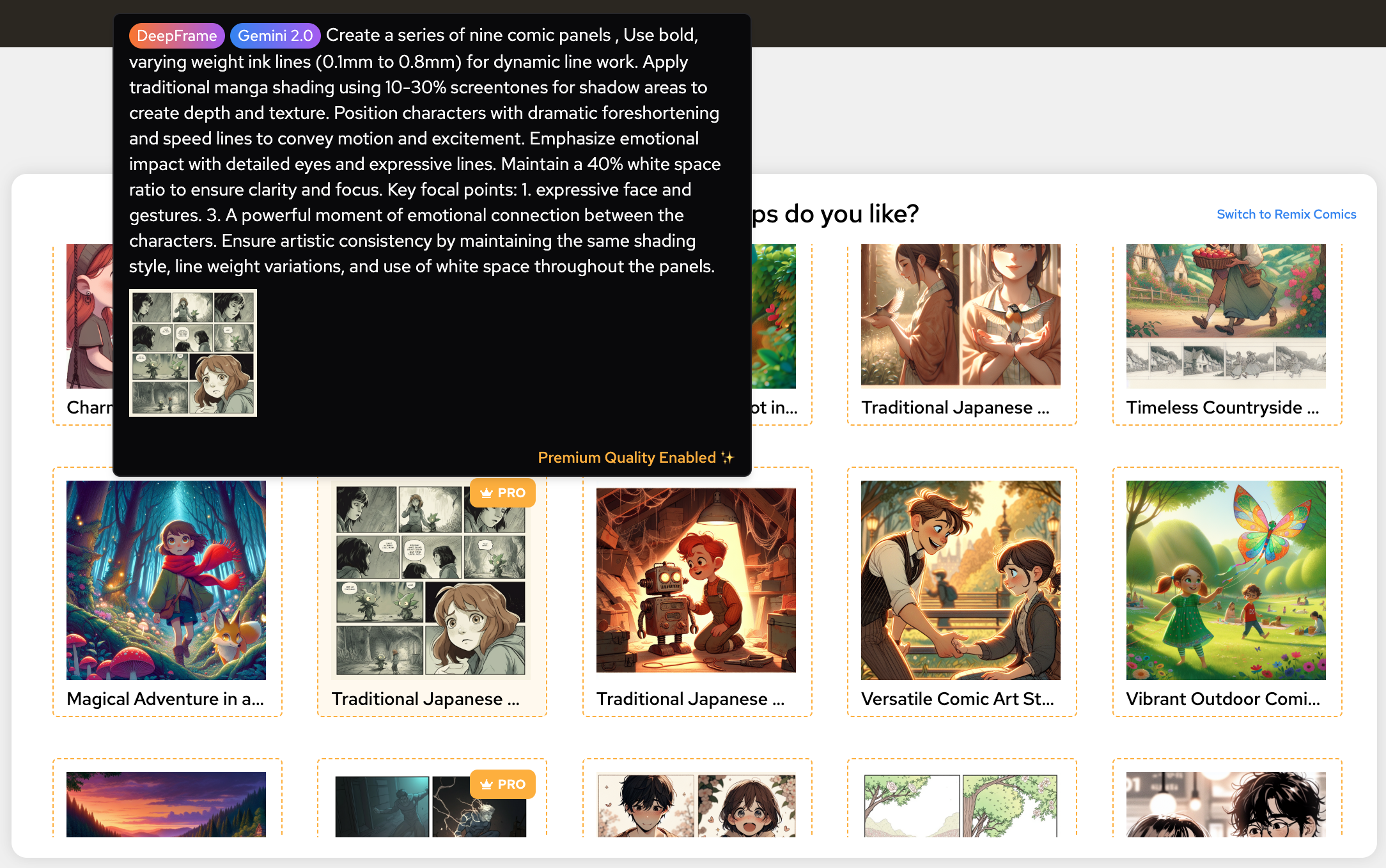Open the Switch to Remix Comics link
Viewport: 1386px width, 868px height.
(1286, 214)
